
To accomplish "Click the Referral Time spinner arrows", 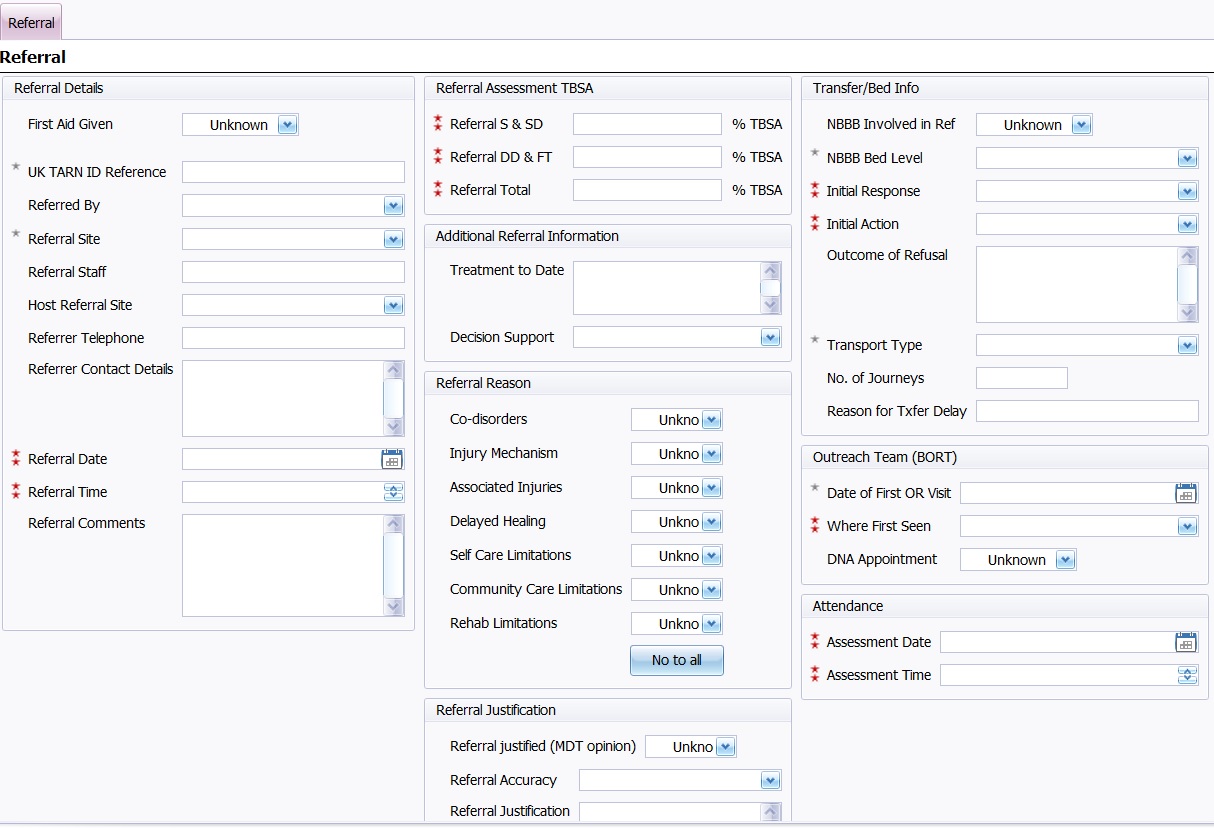I will (x=393, y=492).
